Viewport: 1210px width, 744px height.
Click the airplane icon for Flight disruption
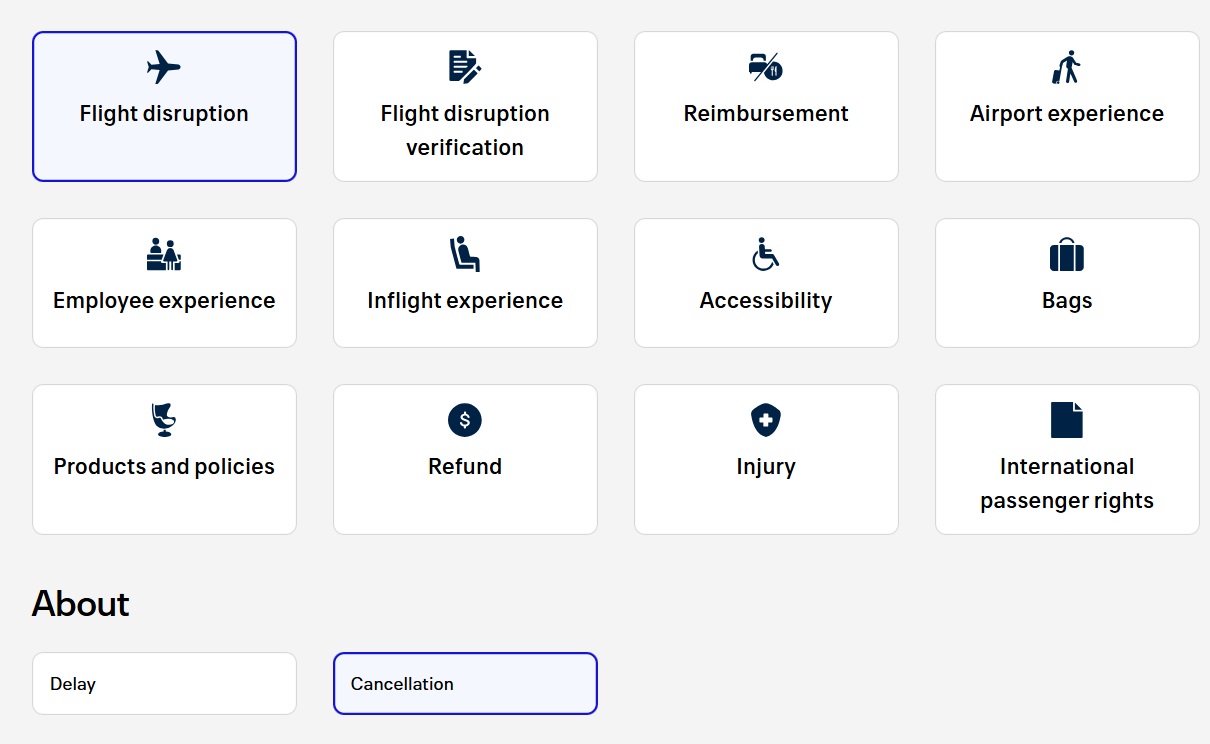(x=164, y=68)
